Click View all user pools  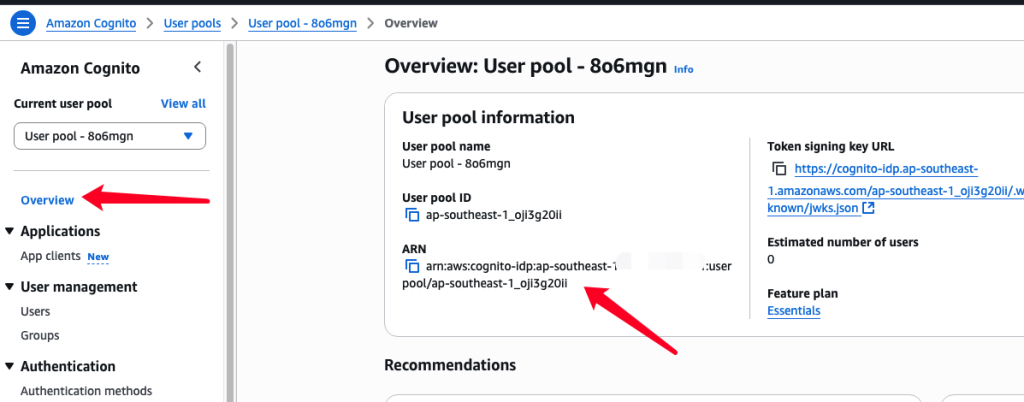pyautogui.click(x=183, y=103)
